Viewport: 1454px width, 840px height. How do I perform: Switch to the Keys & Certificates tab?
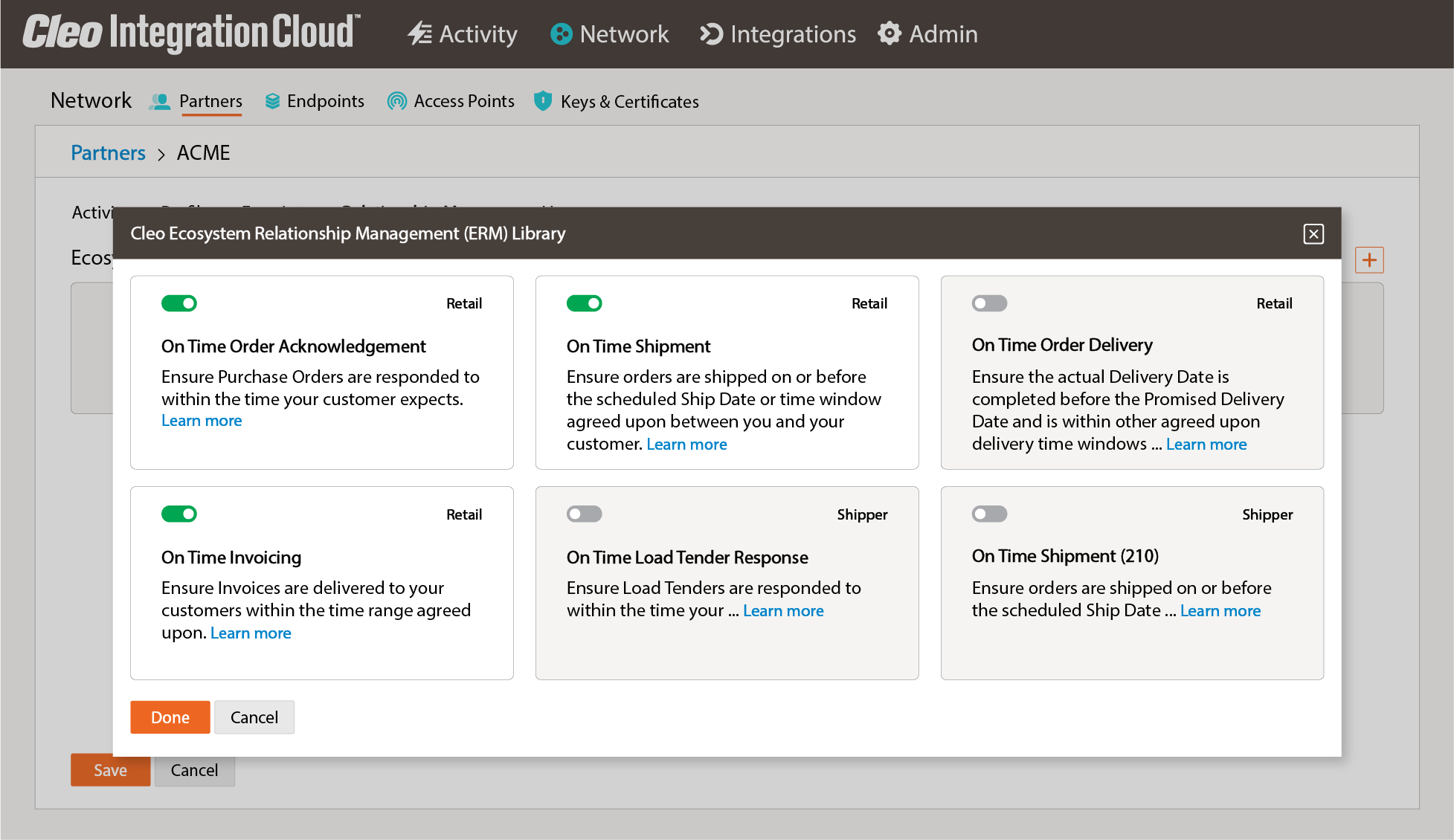(x=630, y=102)
